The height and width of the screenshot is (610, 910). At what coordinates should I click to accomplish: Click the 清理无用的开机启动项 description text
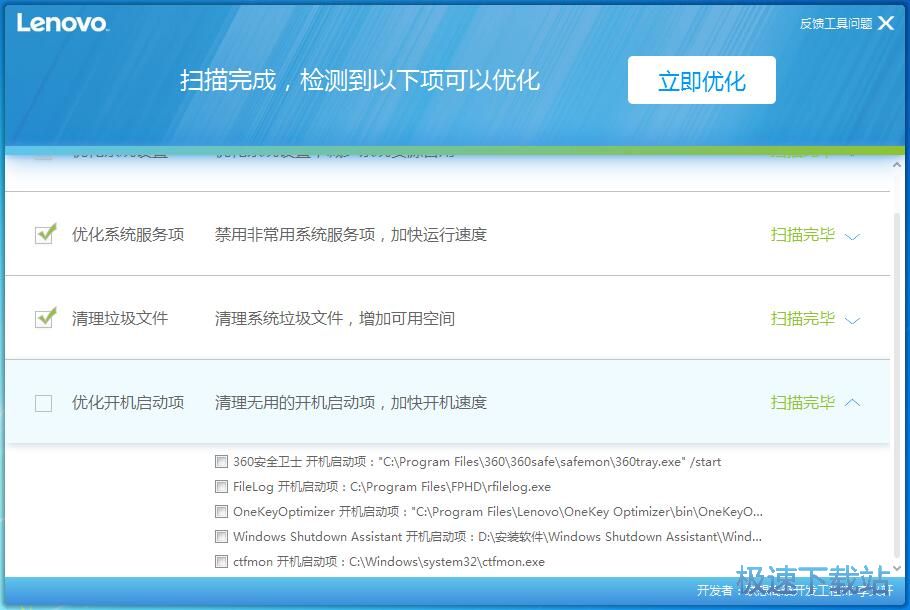350,403
